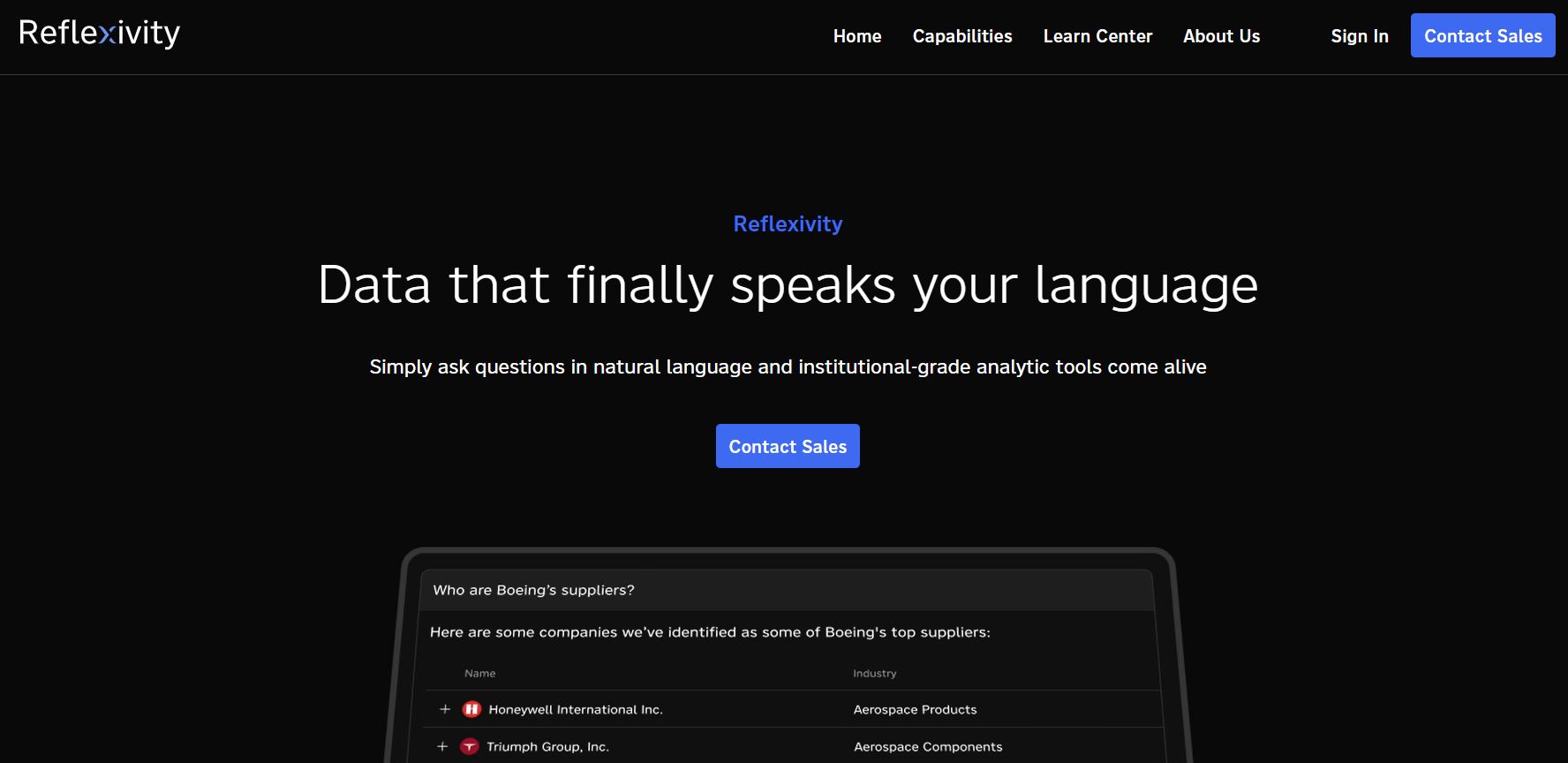The width and height of the screenshot is (1568, 763).
Task: Click the Contact Sales button below the headline
Action: [788, 446]
